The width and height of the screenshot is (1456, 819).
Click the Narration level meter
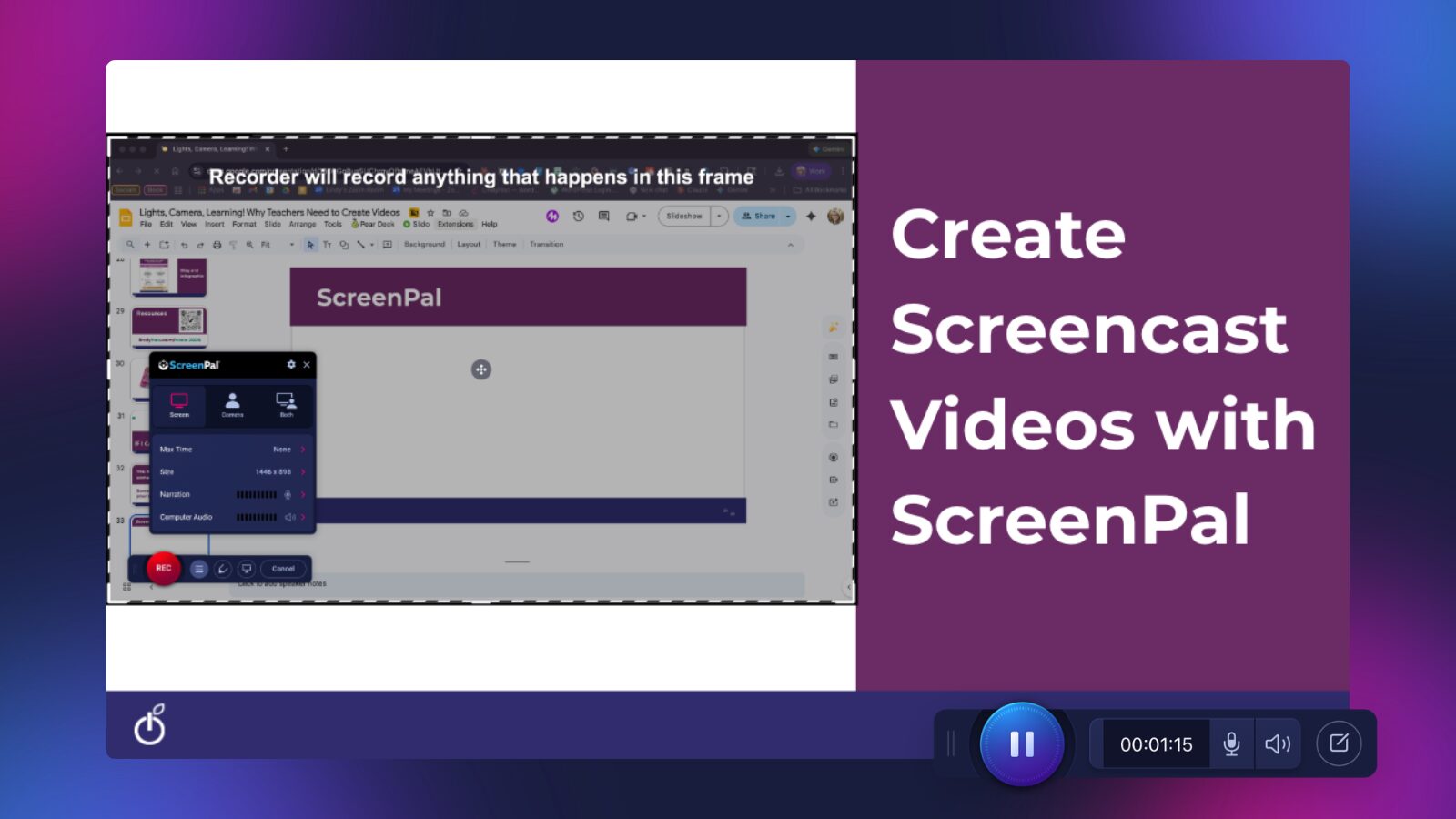[257, 494]
